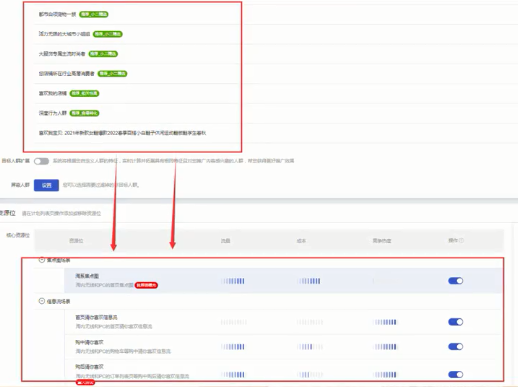The image size is (518, 387).
Task: Click the 竞争热度 column header
Action: [382, 241]
